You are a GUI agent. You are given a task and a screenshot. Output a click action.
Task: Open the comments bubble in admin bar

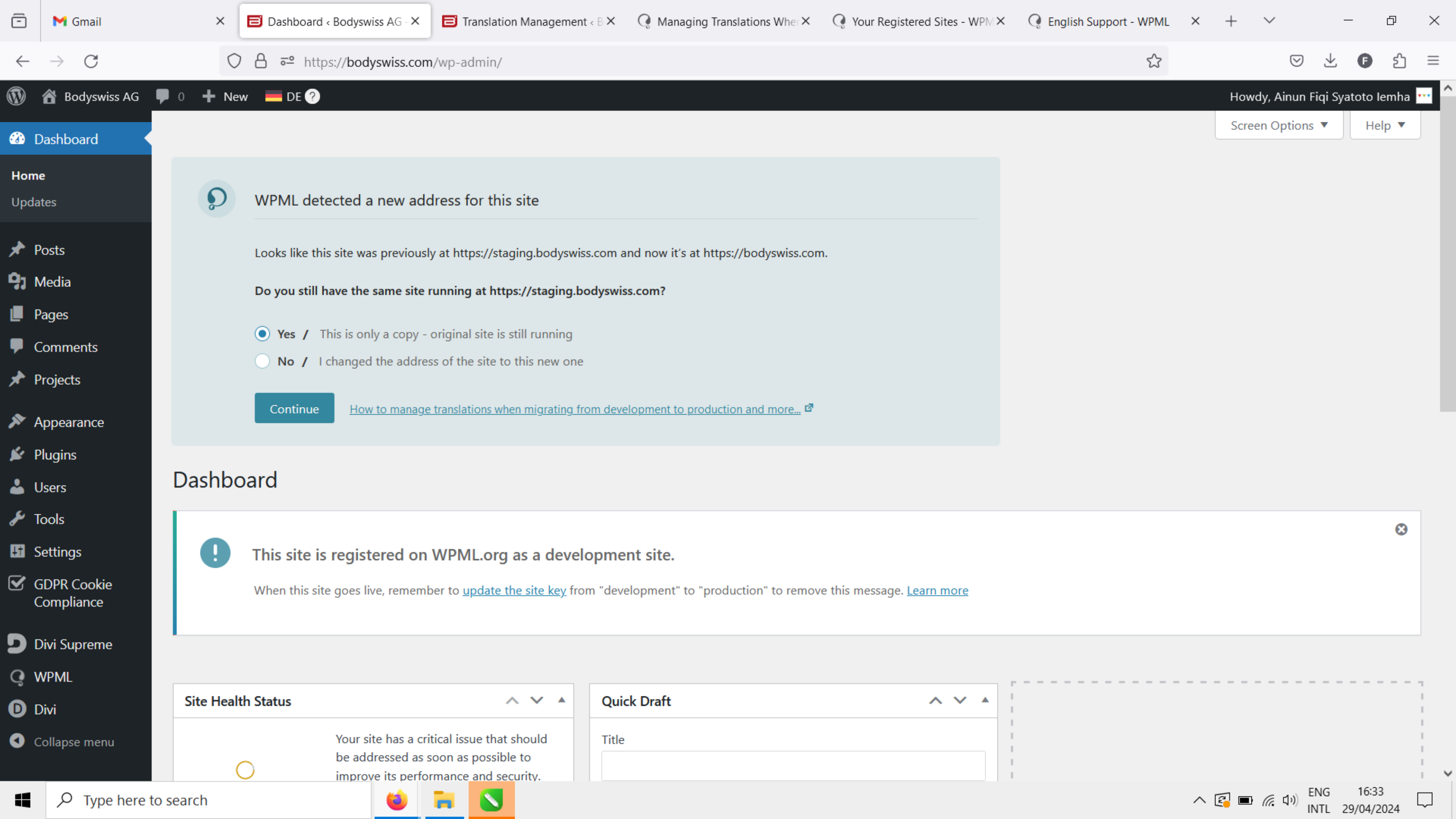[170, 96]
